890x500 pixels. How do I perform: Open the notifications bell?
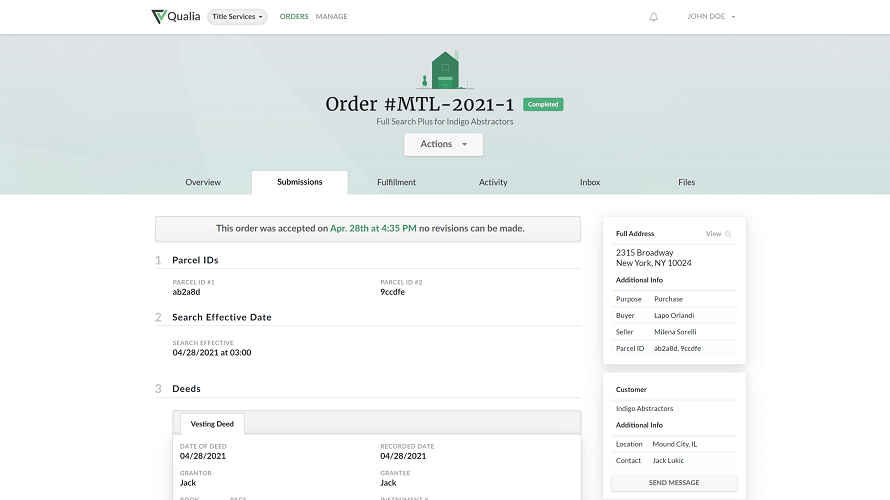coord(654,17)
